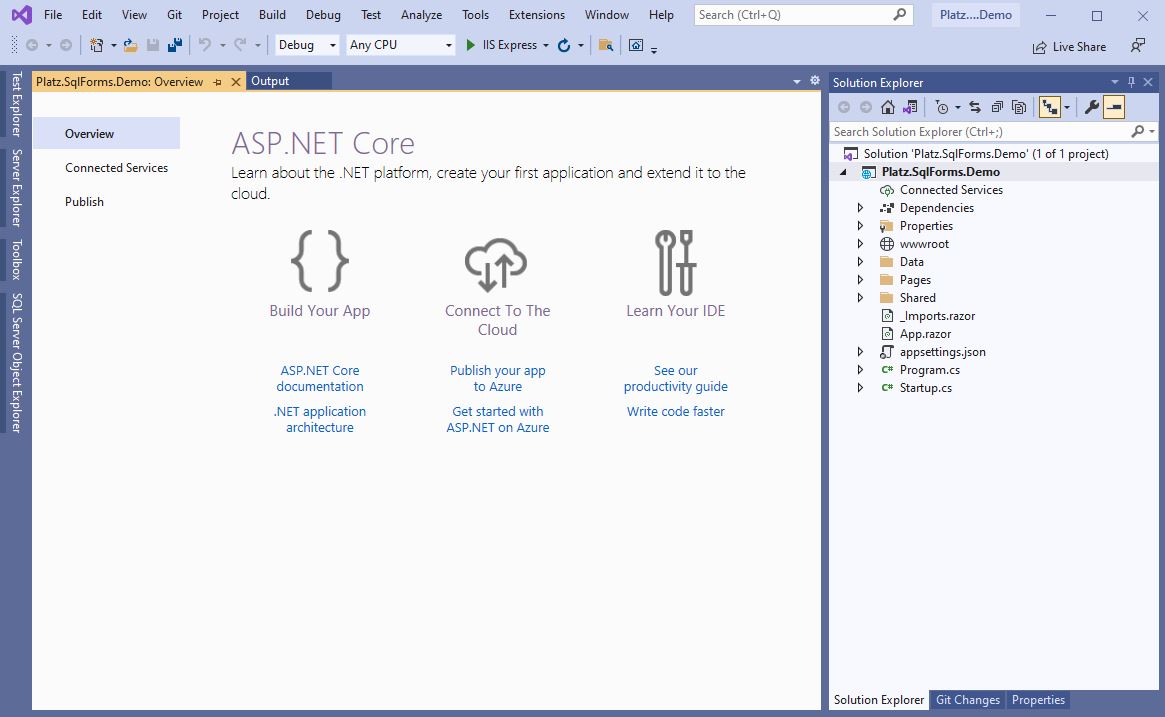
Task: Open .NET application architecture link
Action: pos(319,419)
